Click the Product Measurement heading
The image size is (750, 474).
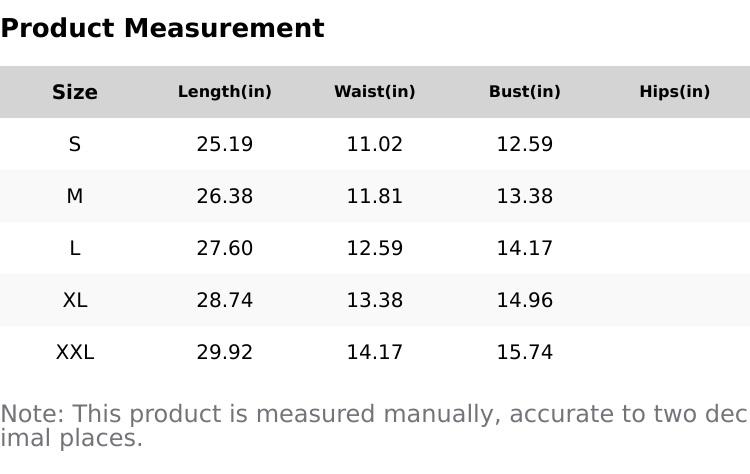[162, 29]
